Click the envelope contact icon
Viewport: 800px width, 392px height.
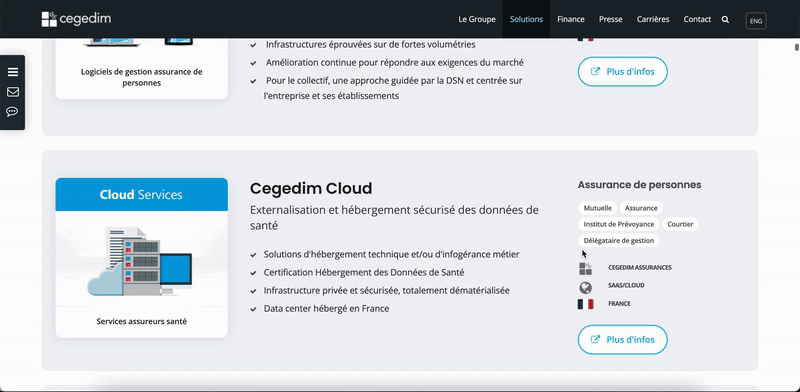(x=13, y=92)
